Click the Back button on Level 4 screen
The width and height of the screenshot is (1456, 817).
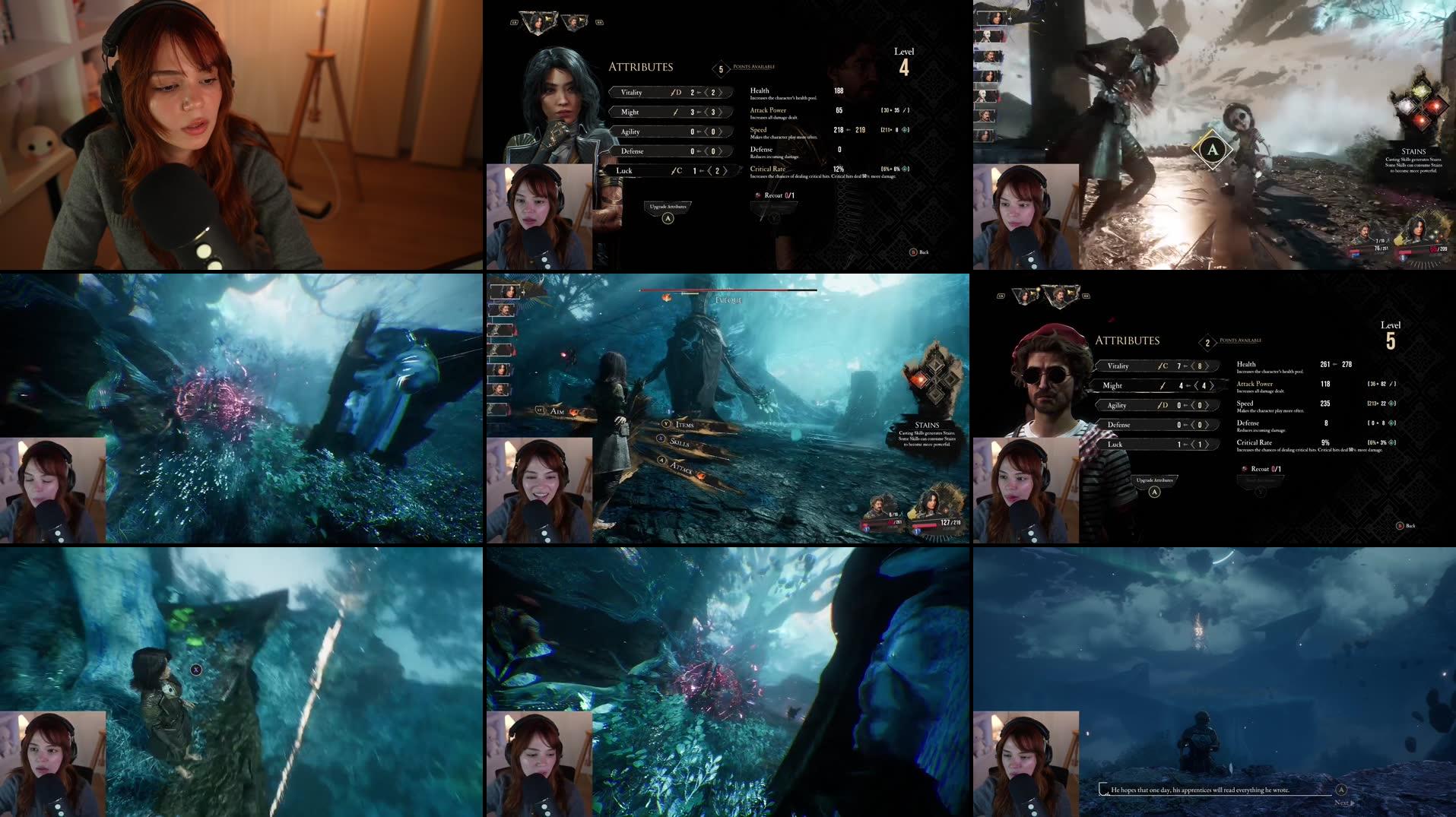[919, 252]
